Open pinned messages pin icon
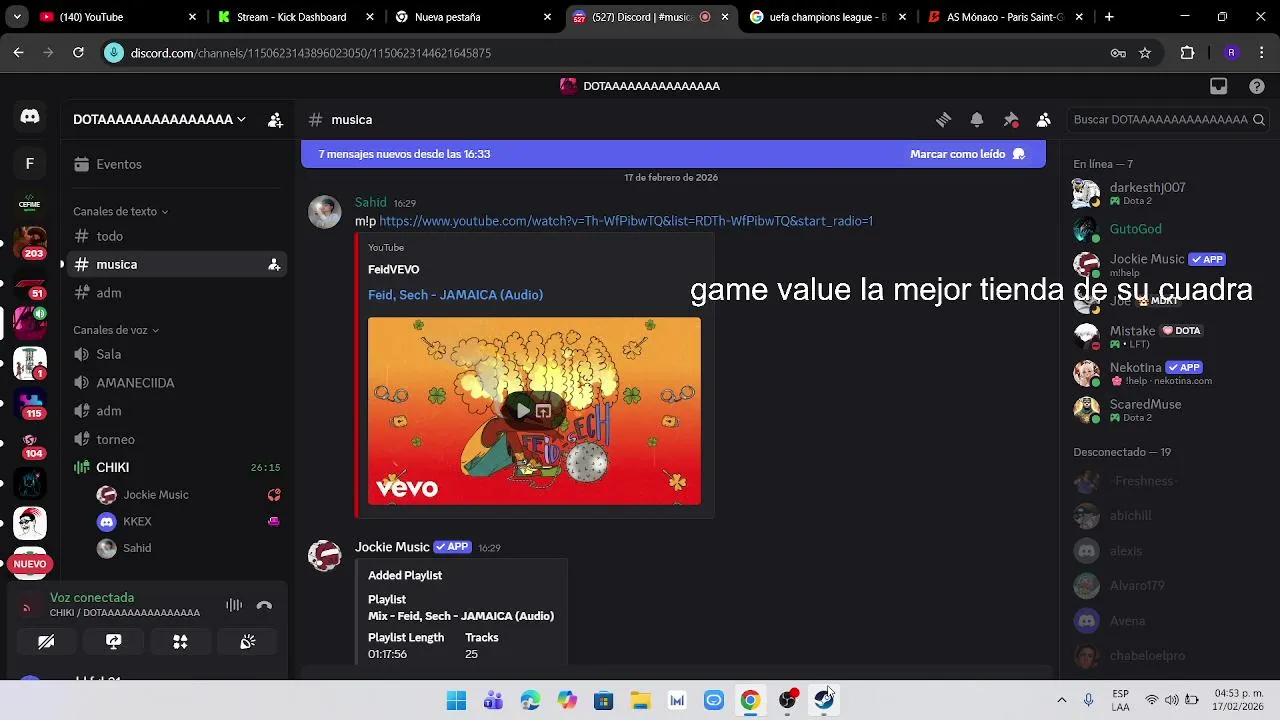 click(1011, 120)
